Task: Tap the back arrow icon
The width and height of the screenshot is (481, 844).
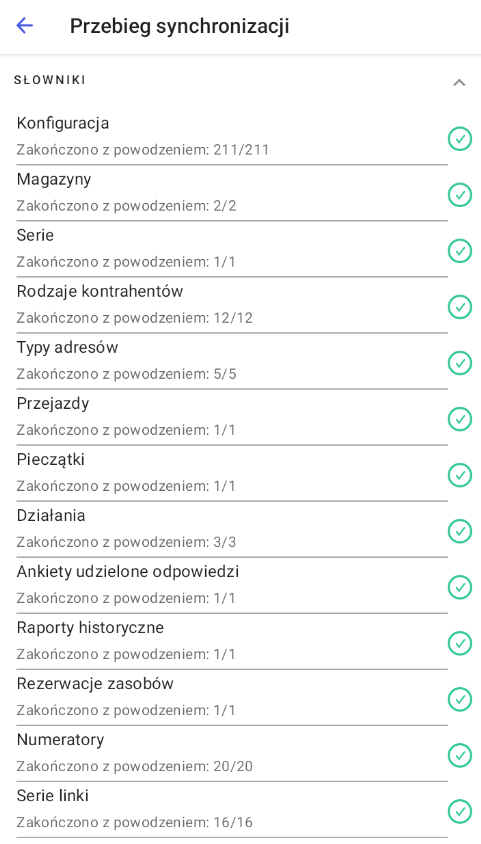Action: 25,26
